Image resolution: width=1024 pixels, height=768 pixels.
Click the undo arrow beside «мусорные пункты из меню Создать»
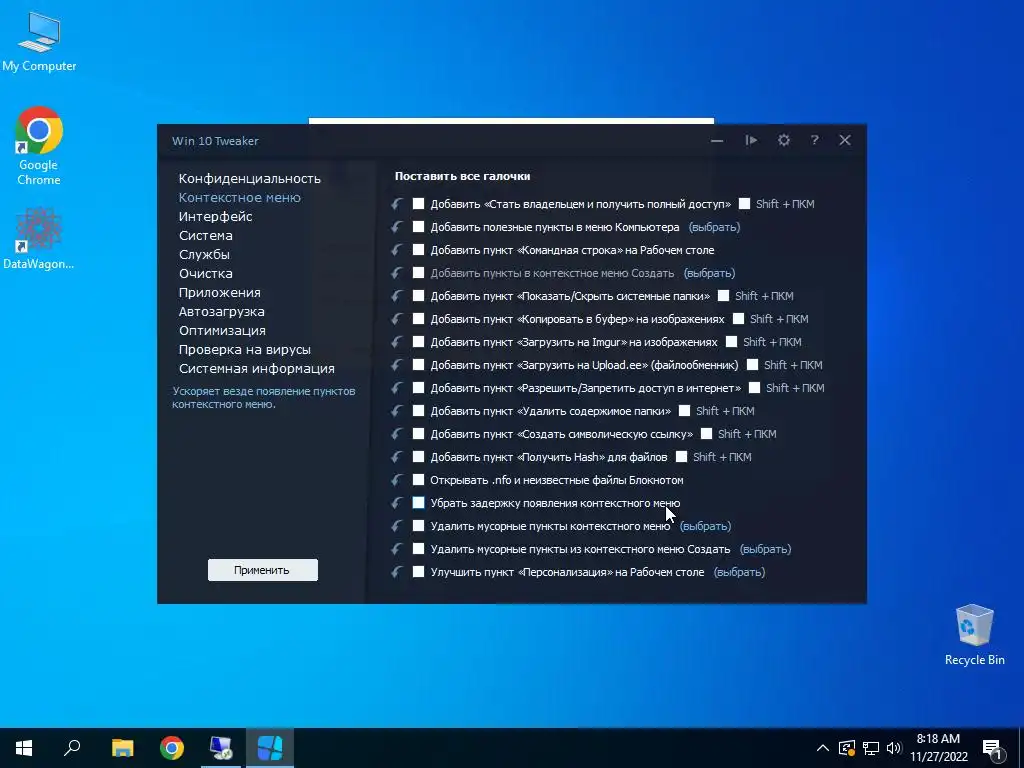click(x=396, y=549)
